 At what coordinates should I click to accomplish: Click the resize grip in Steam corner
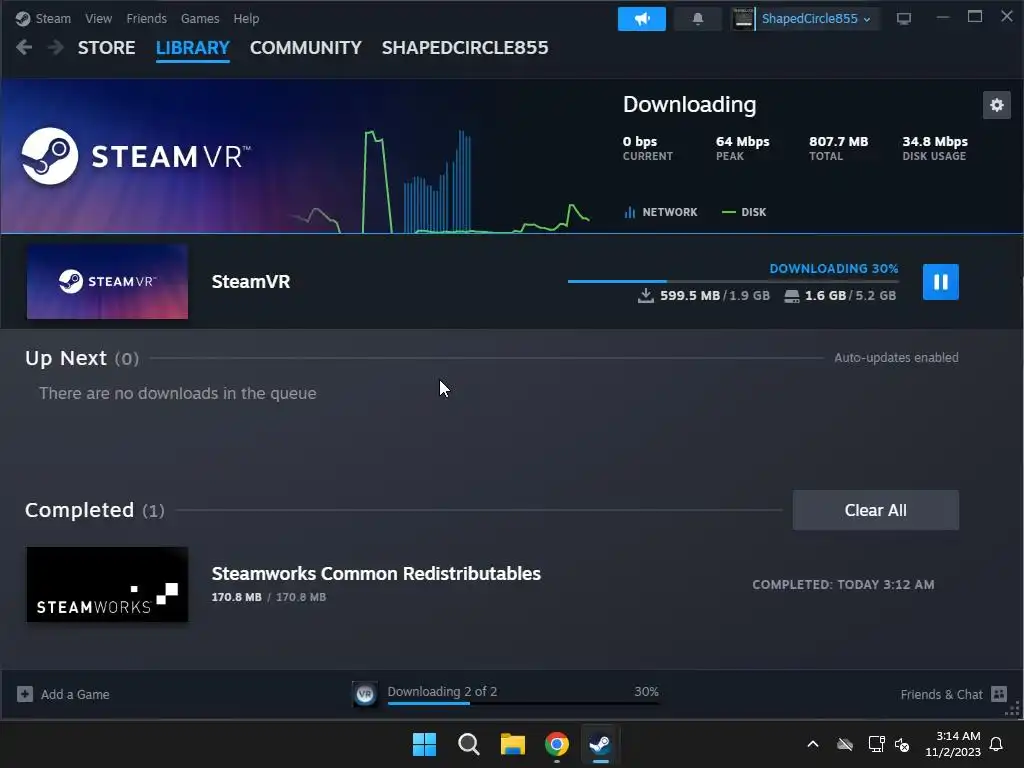point(1013,711)
